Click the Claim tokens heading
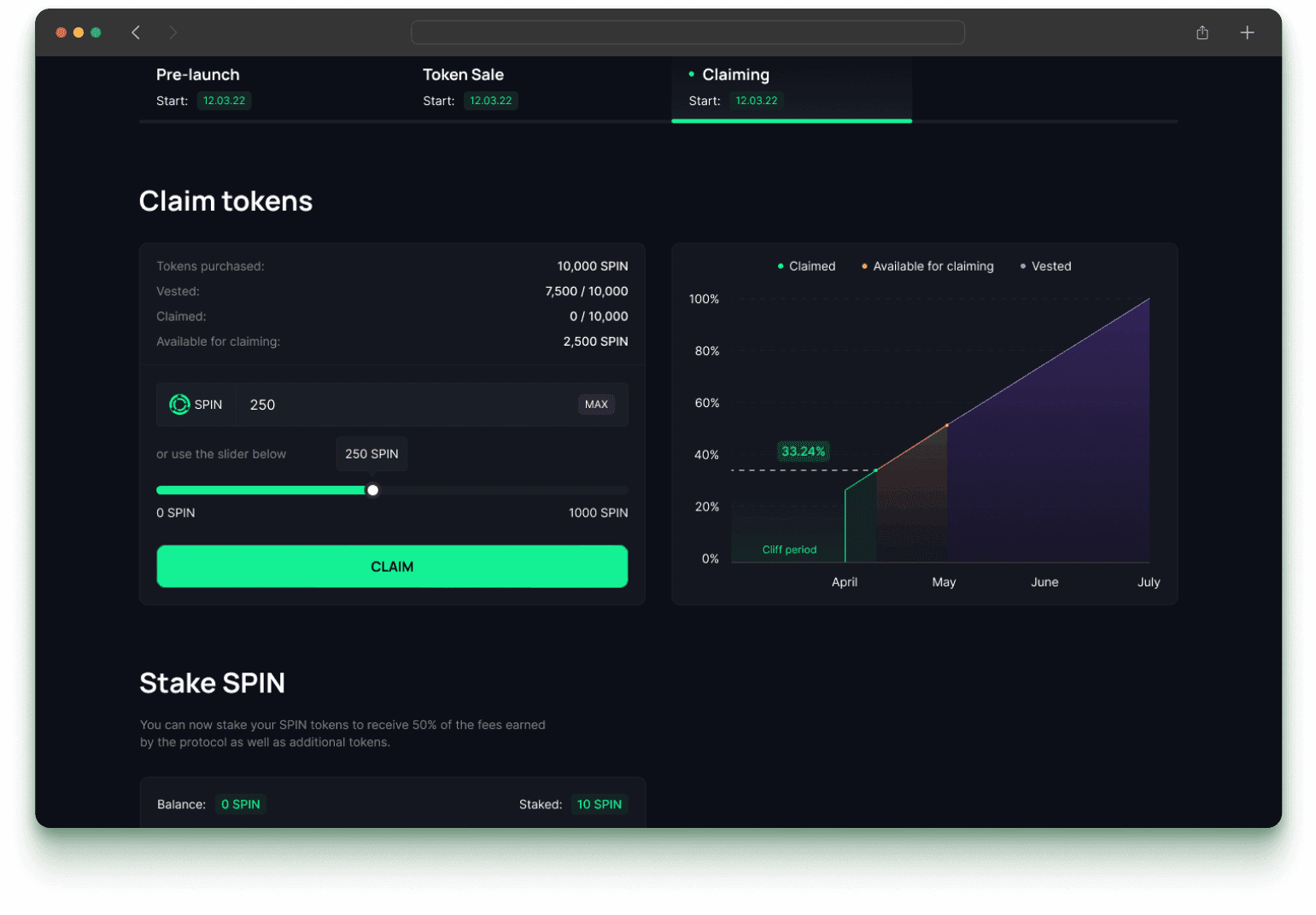1316x915 pixels. pos(226,201)
